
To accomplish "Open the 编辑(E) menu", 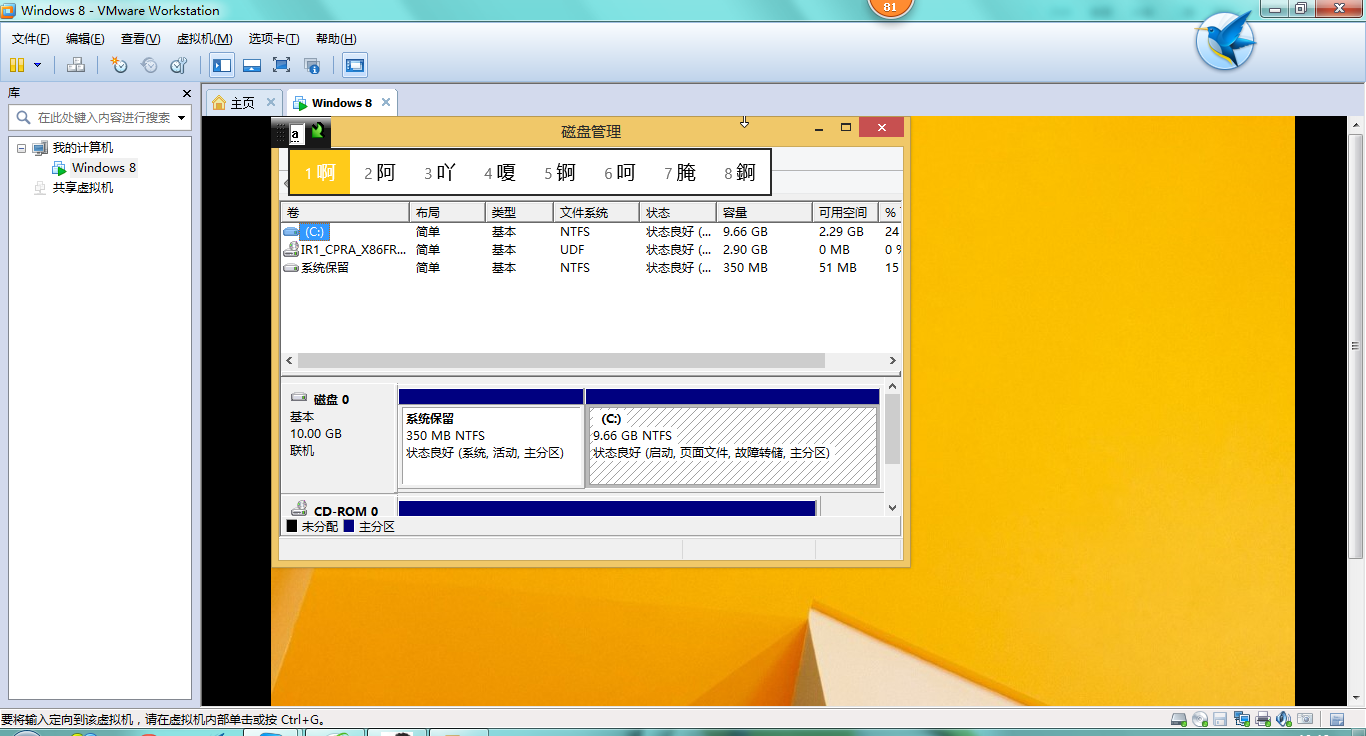I will [85, 39].
